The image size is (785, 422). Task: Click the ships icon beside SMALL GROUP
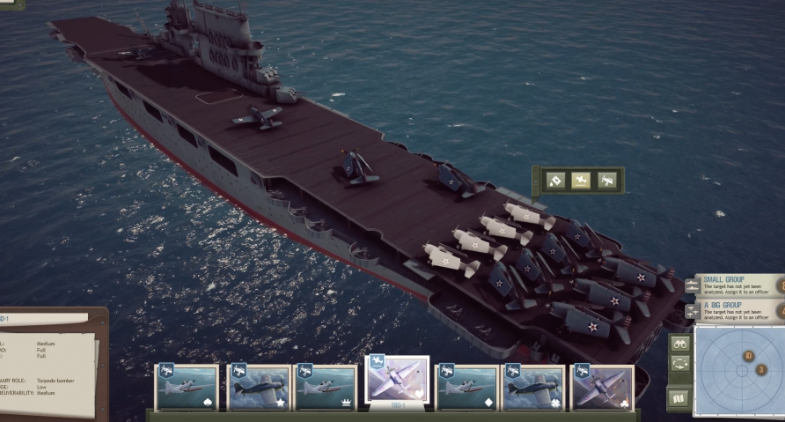coord(692,286)
